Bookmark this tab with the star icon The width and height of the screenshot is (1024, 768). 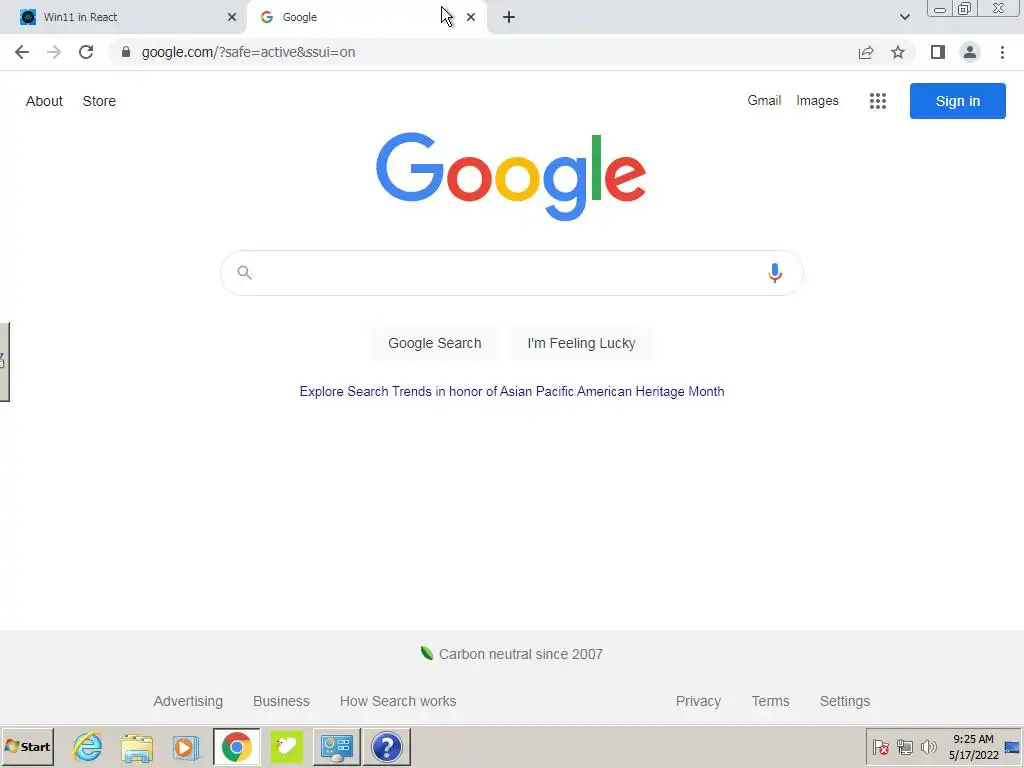(898, 52)
